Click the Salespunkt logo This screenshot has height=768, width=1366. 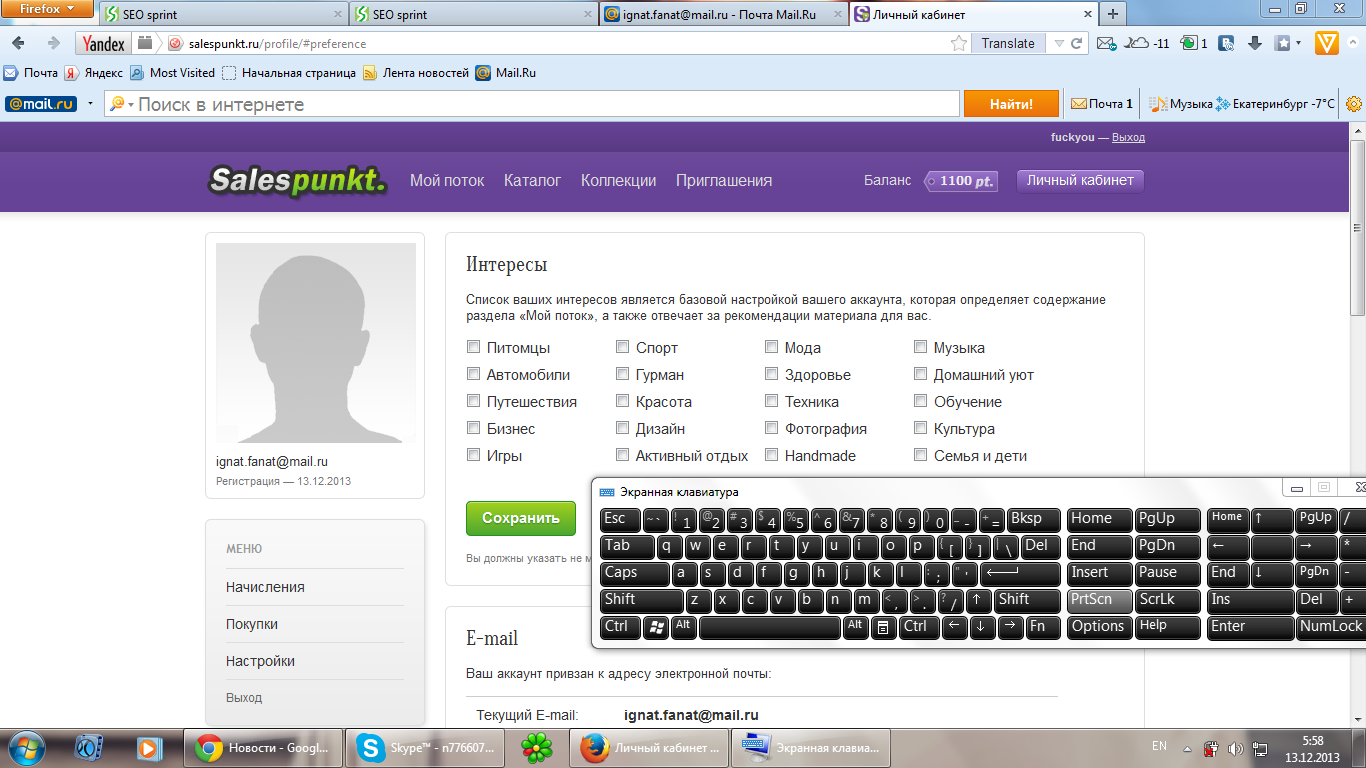(297, 181)
